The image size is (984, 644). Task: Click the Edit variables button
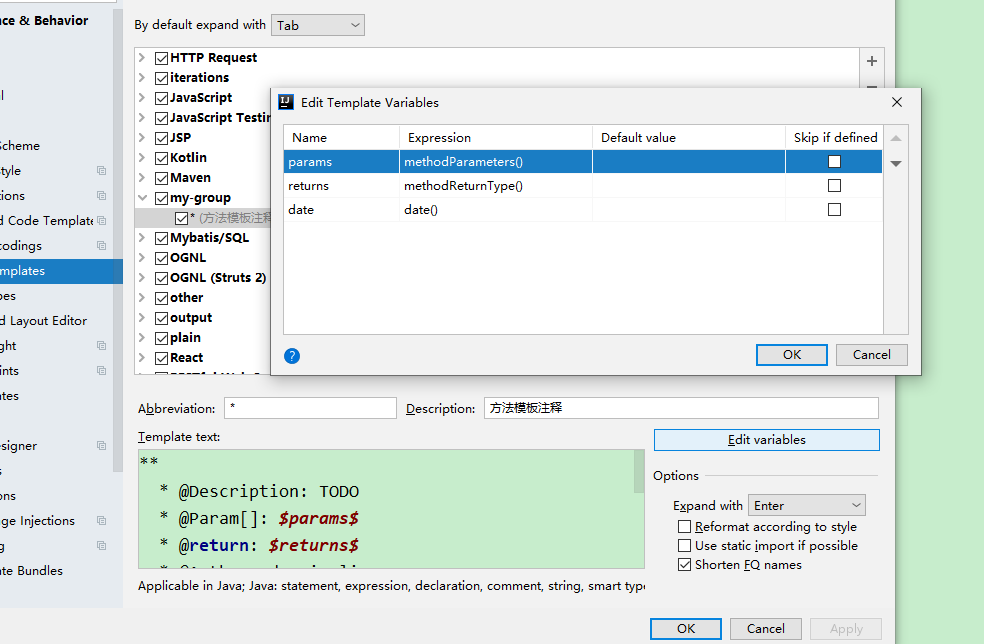tap(766, 440)
